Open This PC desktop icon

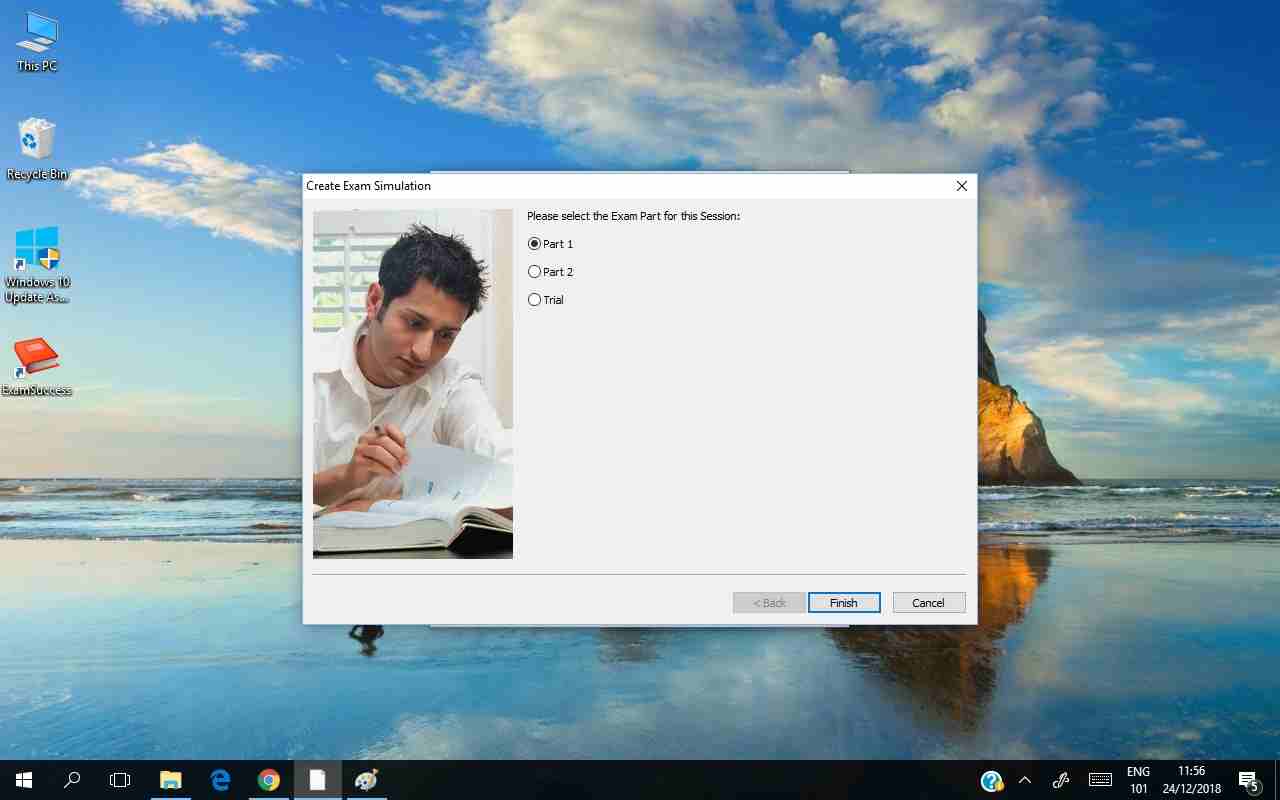(x=37, y=42)
